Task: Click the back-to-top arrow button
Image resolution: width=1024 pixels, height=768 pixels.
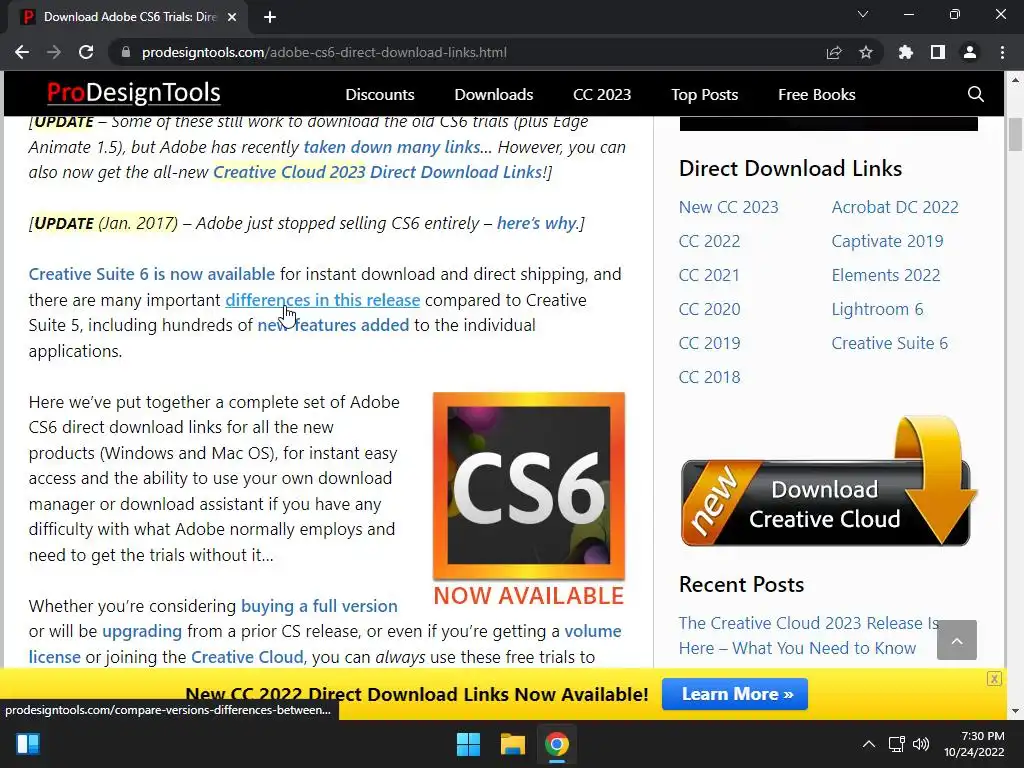Action: pyautogui.click(x=957, y=640)
